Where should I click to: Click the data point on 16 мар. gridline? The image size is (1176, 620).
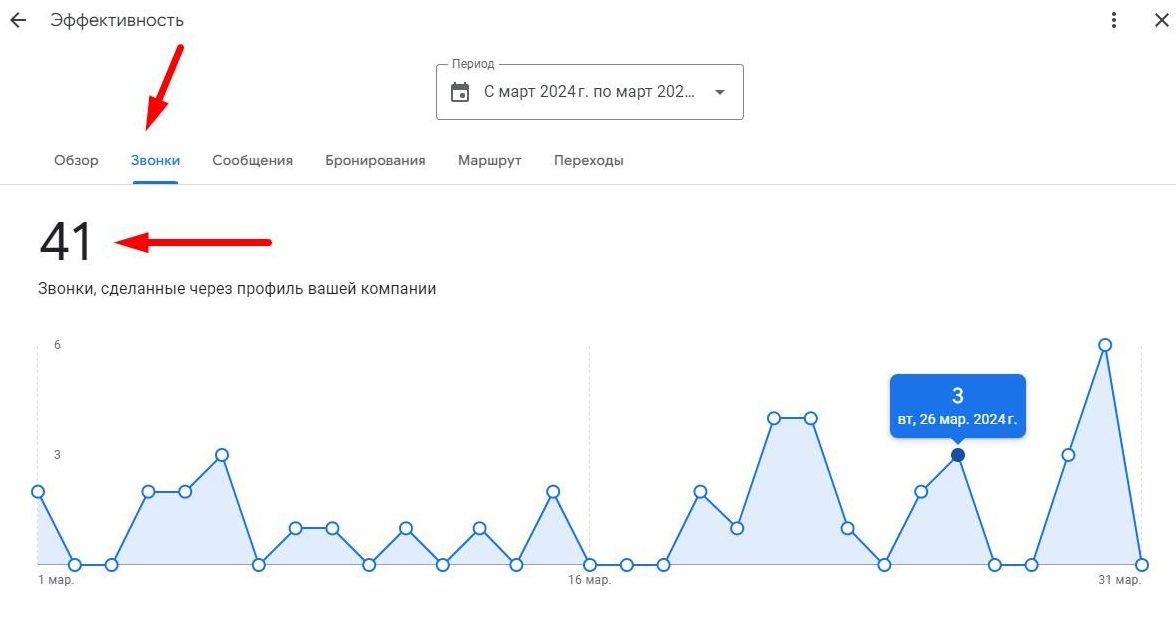[x=590, y=565]
